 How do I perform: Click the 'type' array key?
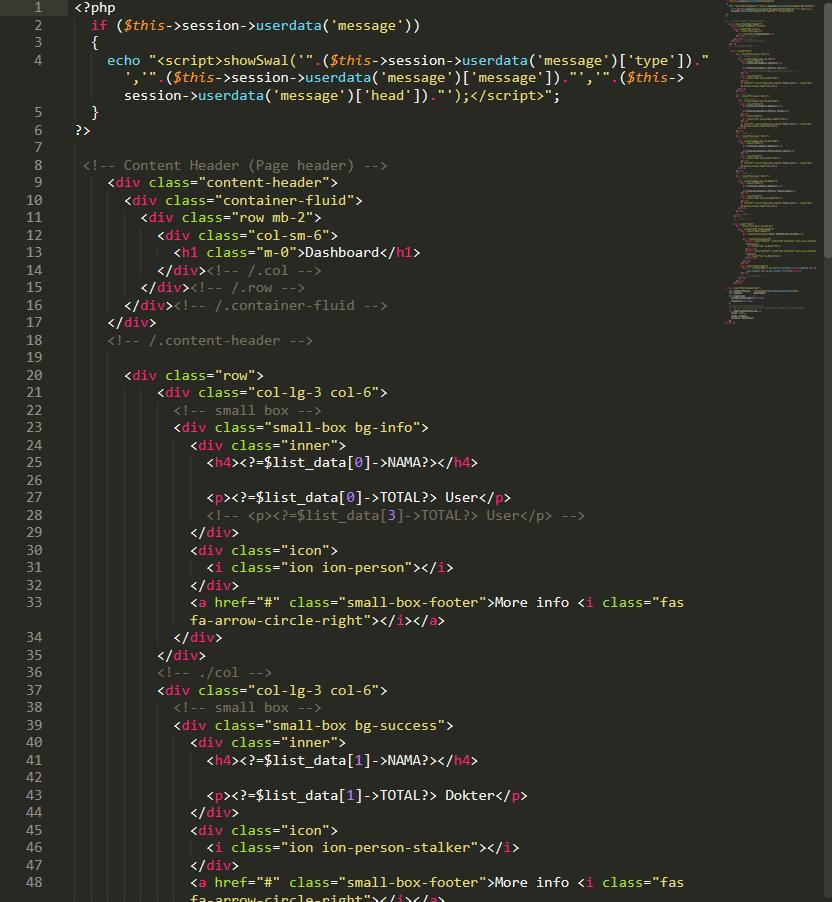pyautogui.click(x=651, y=60)
